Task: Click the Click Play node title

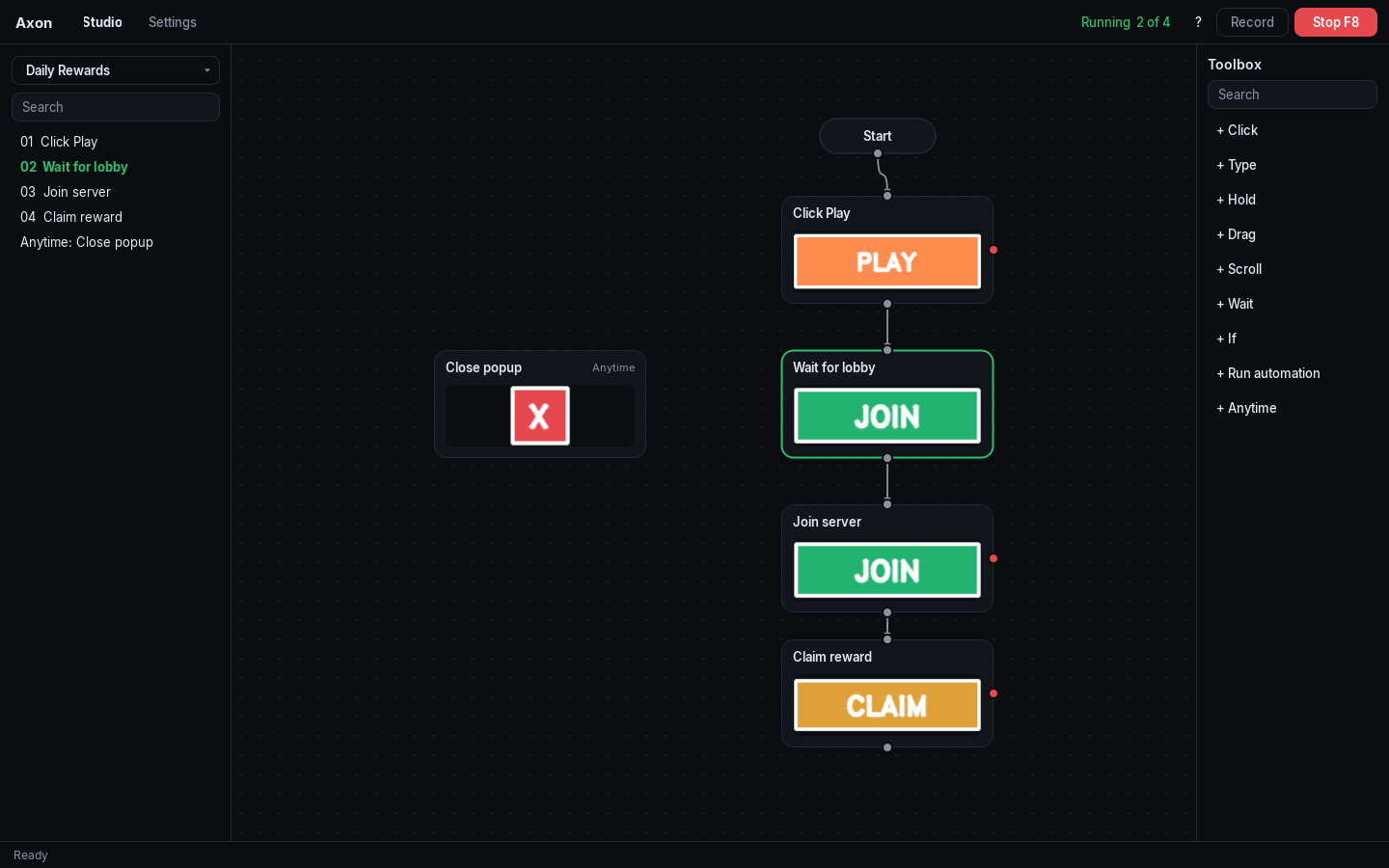Action: coord(821,213)
